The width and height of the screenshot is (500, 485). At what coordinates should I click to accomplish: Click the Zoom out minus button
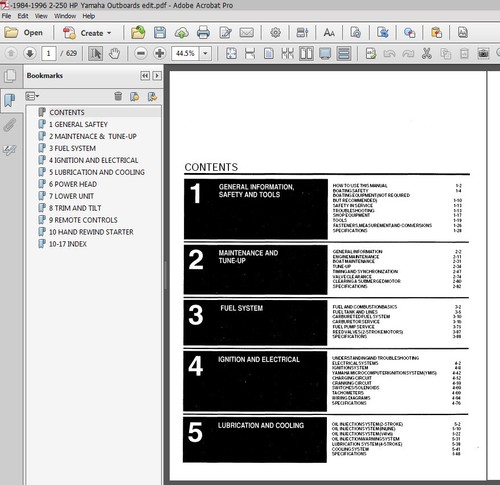(x=141, y=53)
